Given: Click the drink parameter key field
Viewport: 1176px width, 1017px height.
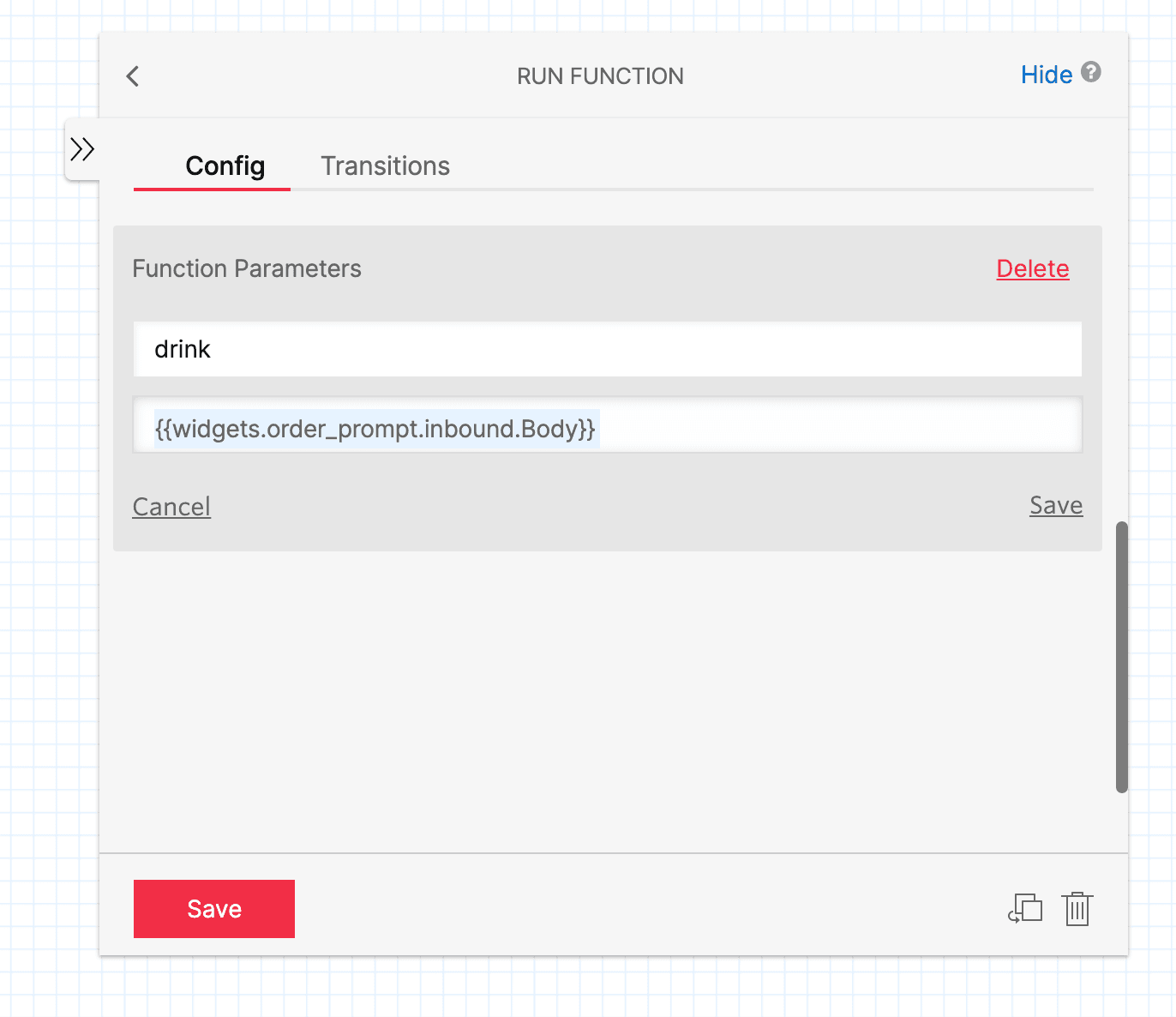Looking at the screenshot, I should (x=608, y=349).
